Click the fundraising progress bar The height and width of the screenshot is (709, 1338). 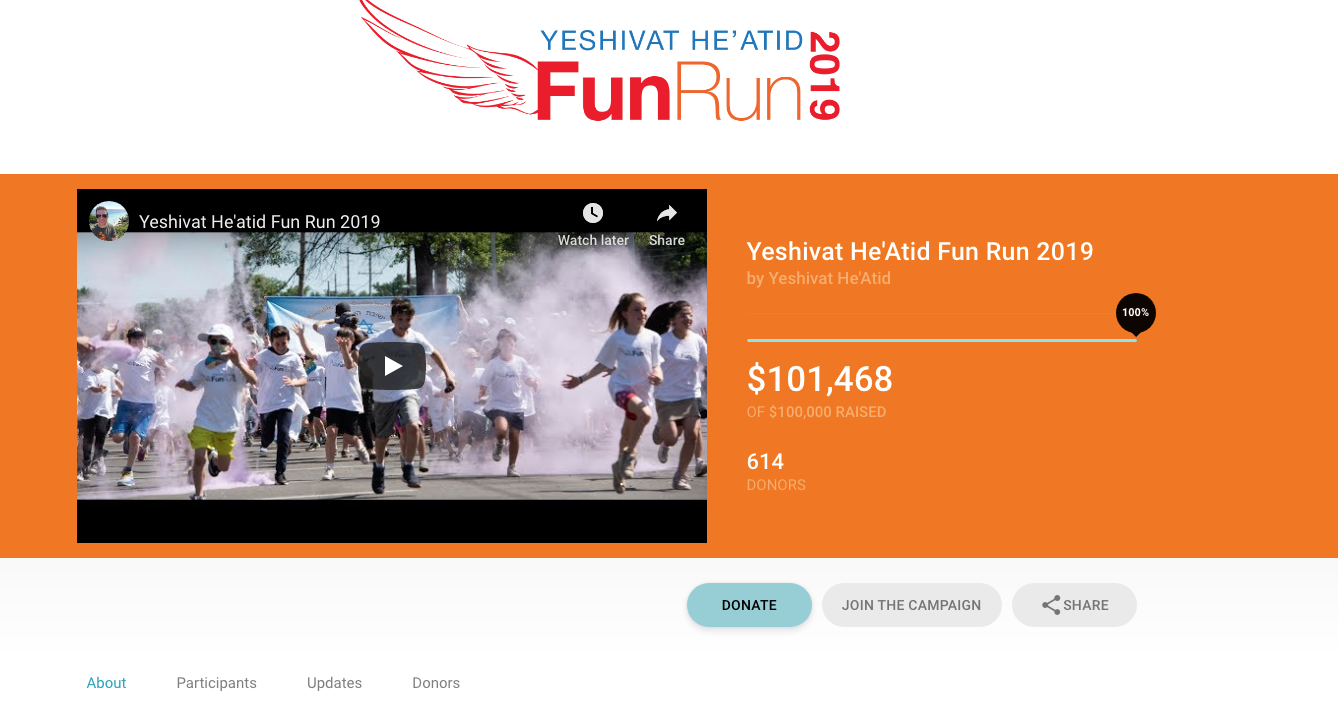click(942, 340)
